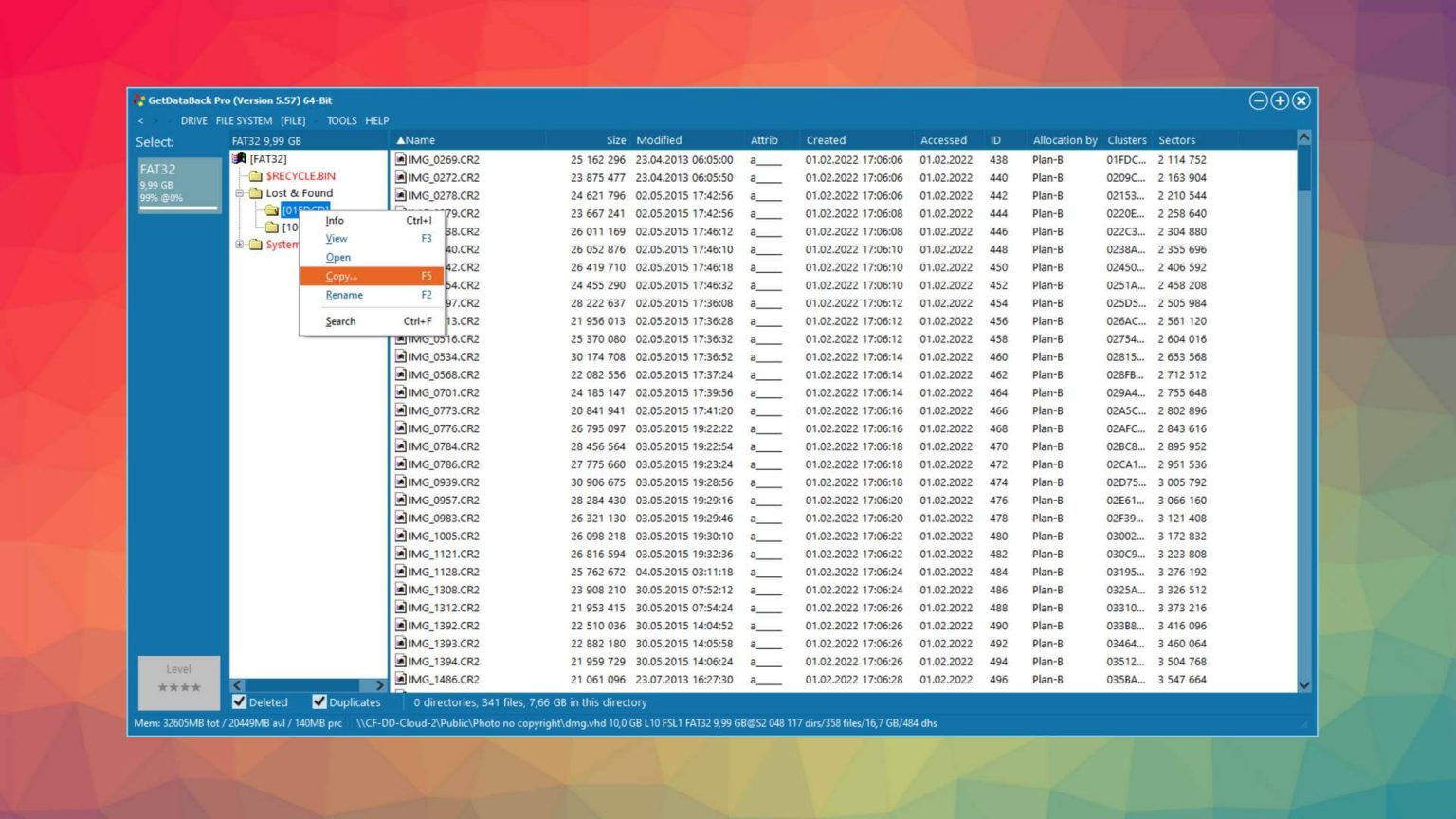Uncheck the Duplicates checkbox
Viewport: 1456px width, 819px height.
pyautogui.click(x=319, y=701)
